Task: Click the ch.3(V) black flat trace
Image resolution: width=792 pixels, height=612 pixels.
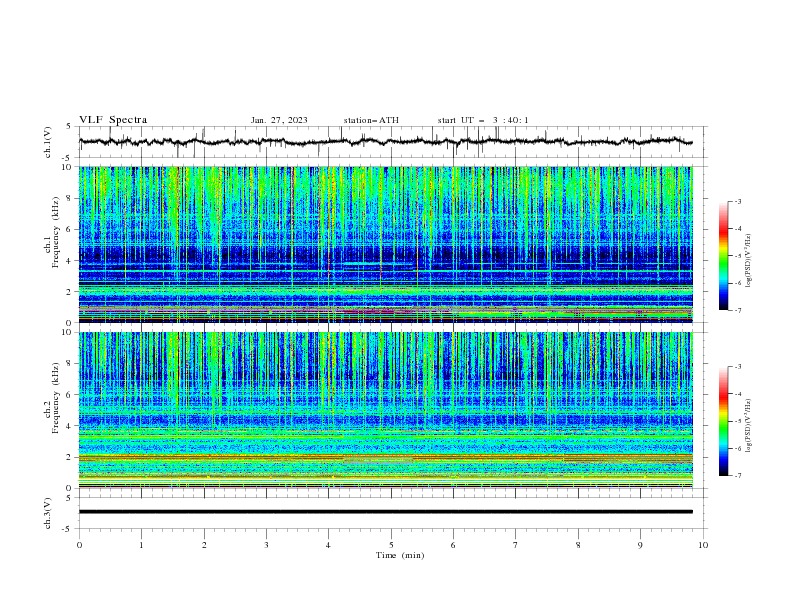Action: coord(385,512)
